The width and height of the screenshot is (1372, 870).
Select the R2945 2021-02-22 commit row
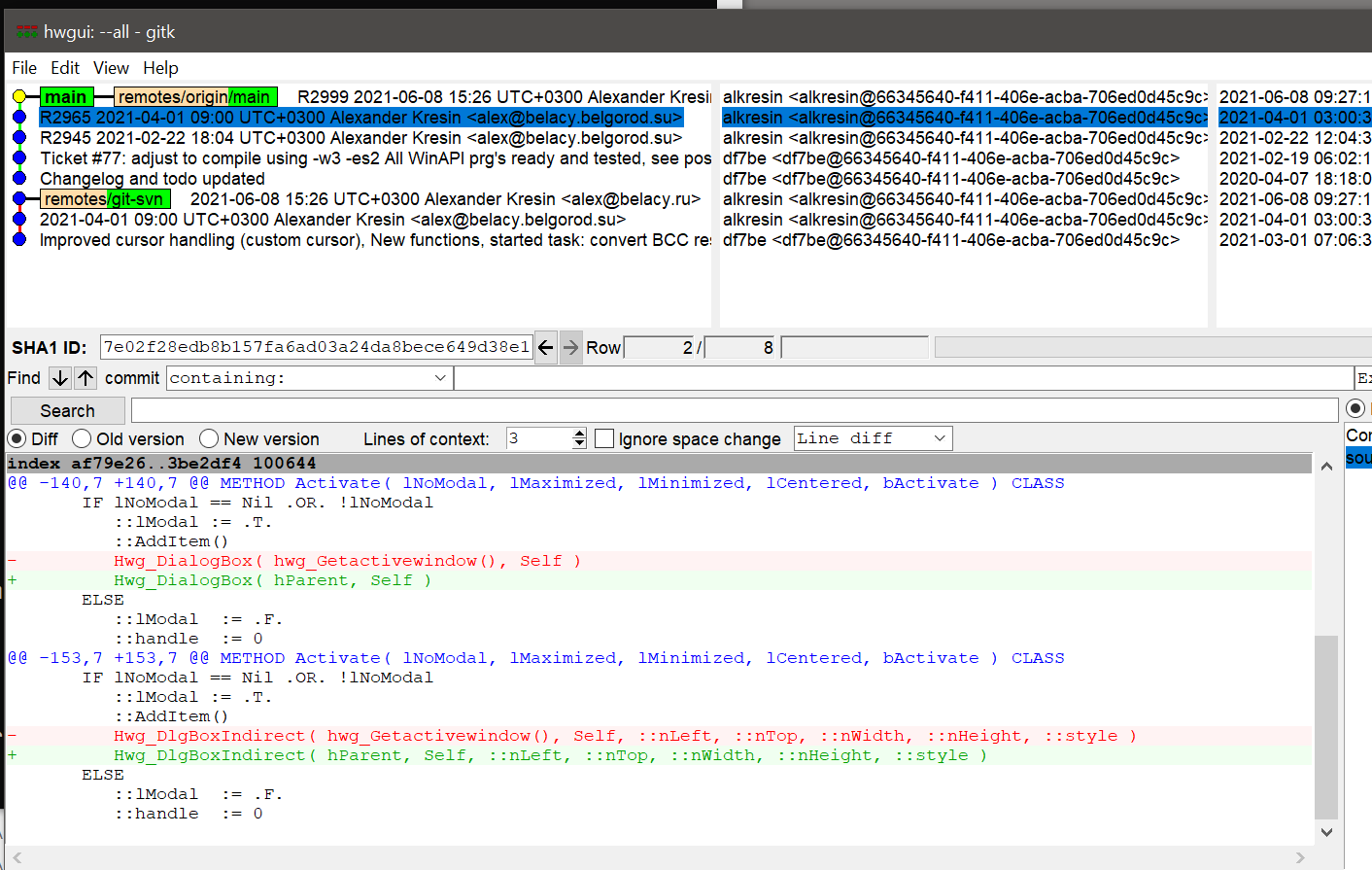point(360,138)
